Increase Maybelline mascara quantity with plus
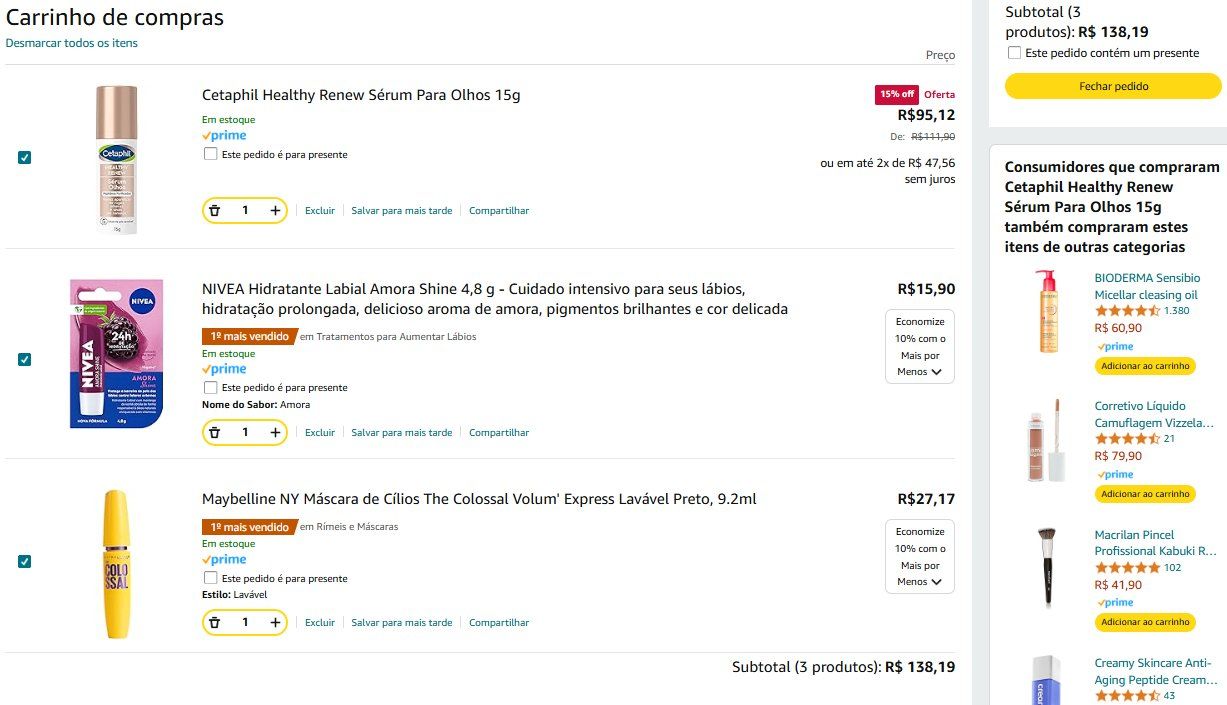Image resolution: width=1227 pixels, height=705 pixels. pos(275,622)
